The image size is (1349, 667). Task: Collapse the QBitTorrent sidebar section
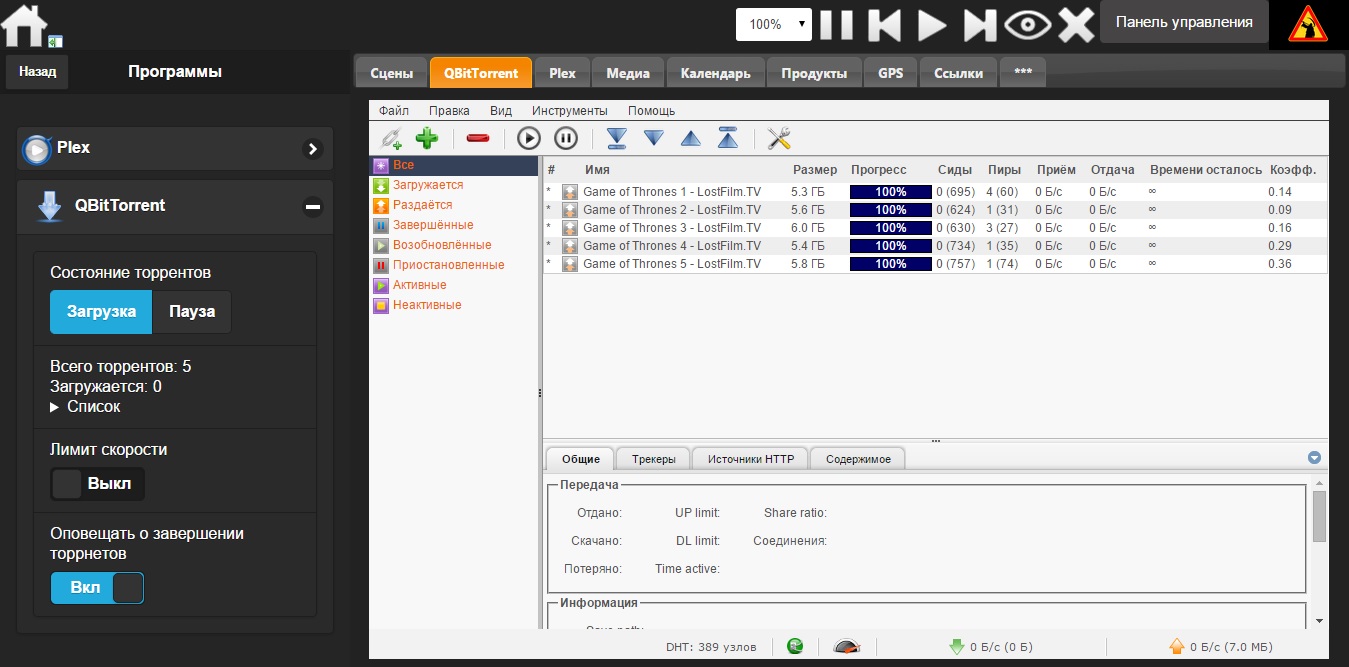313,207
